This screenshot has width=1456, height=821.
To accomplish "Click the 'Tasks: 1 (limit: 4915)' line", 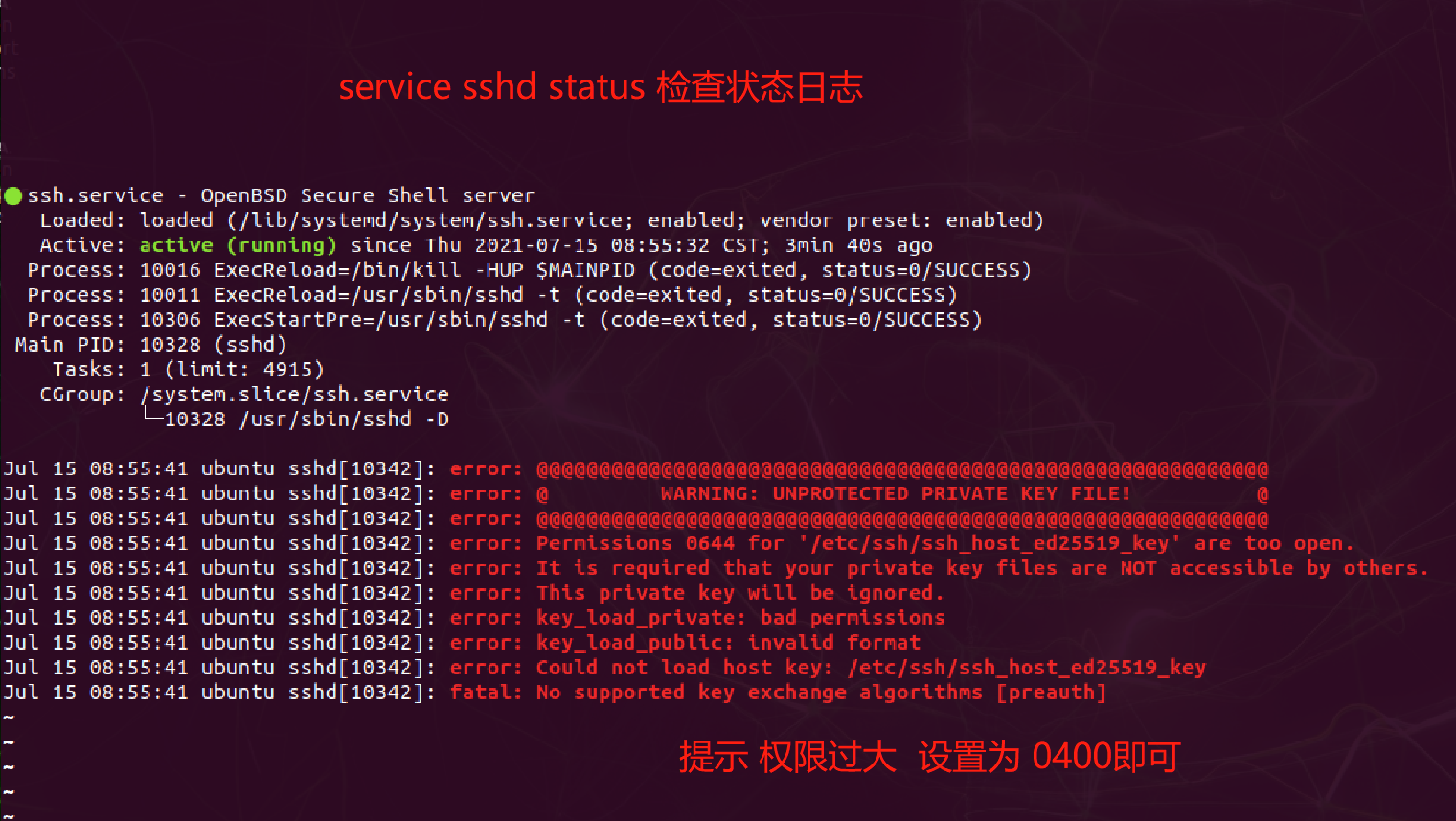I will tap(188, 370).
